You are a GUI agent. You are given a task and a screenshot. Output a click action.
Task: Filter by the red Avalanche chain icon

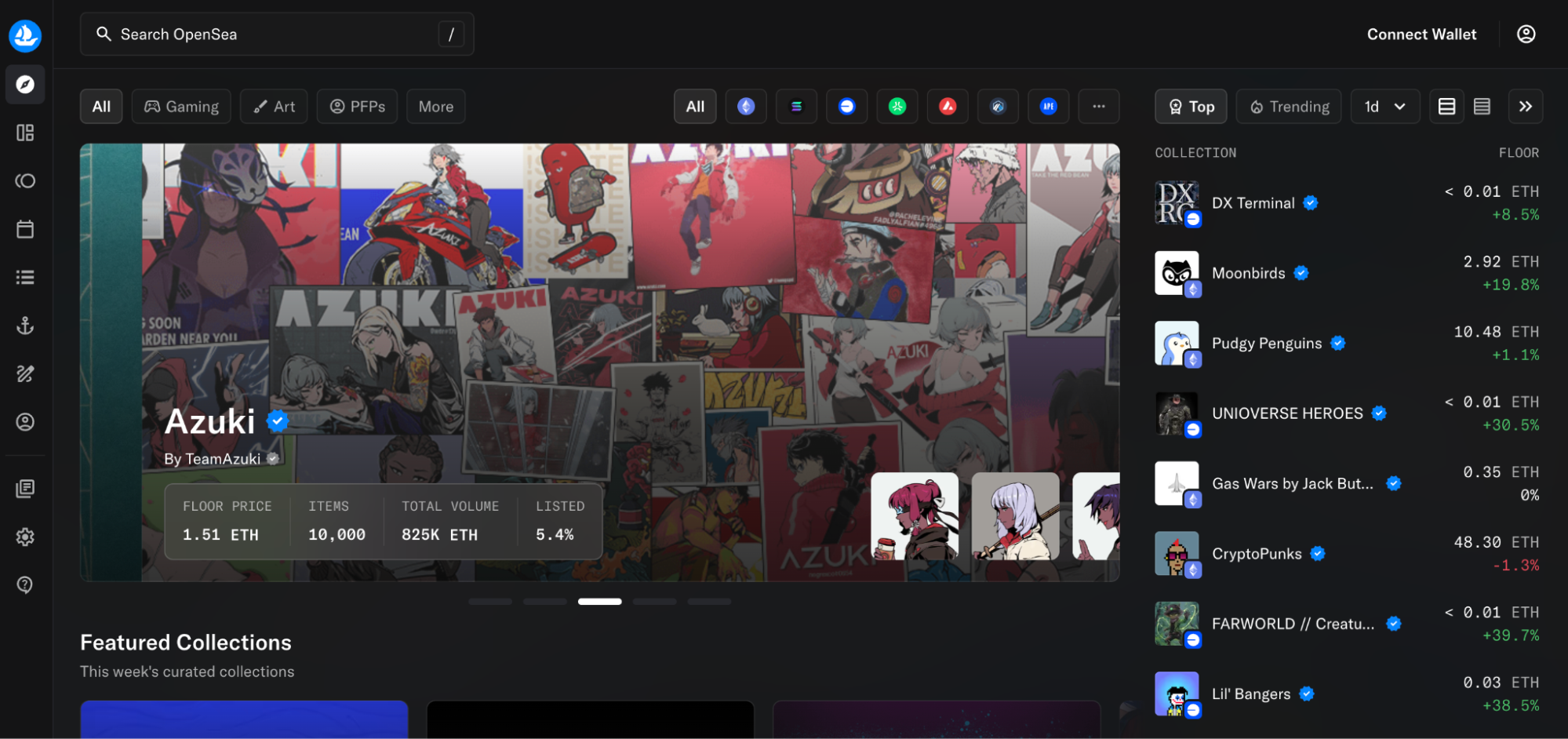948,107
